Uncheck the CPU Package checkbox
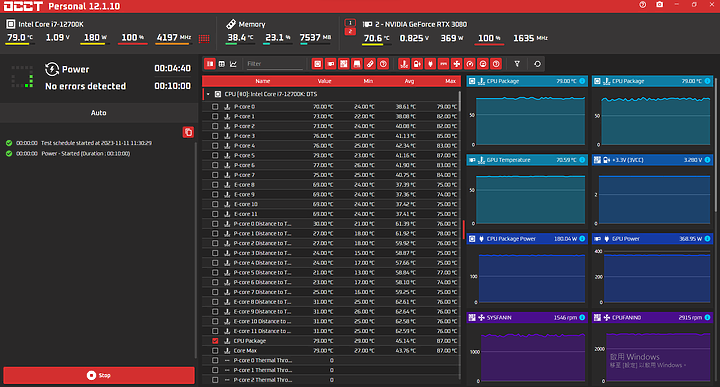This screenshot has width=720, height=387. [x=215, y=341]
